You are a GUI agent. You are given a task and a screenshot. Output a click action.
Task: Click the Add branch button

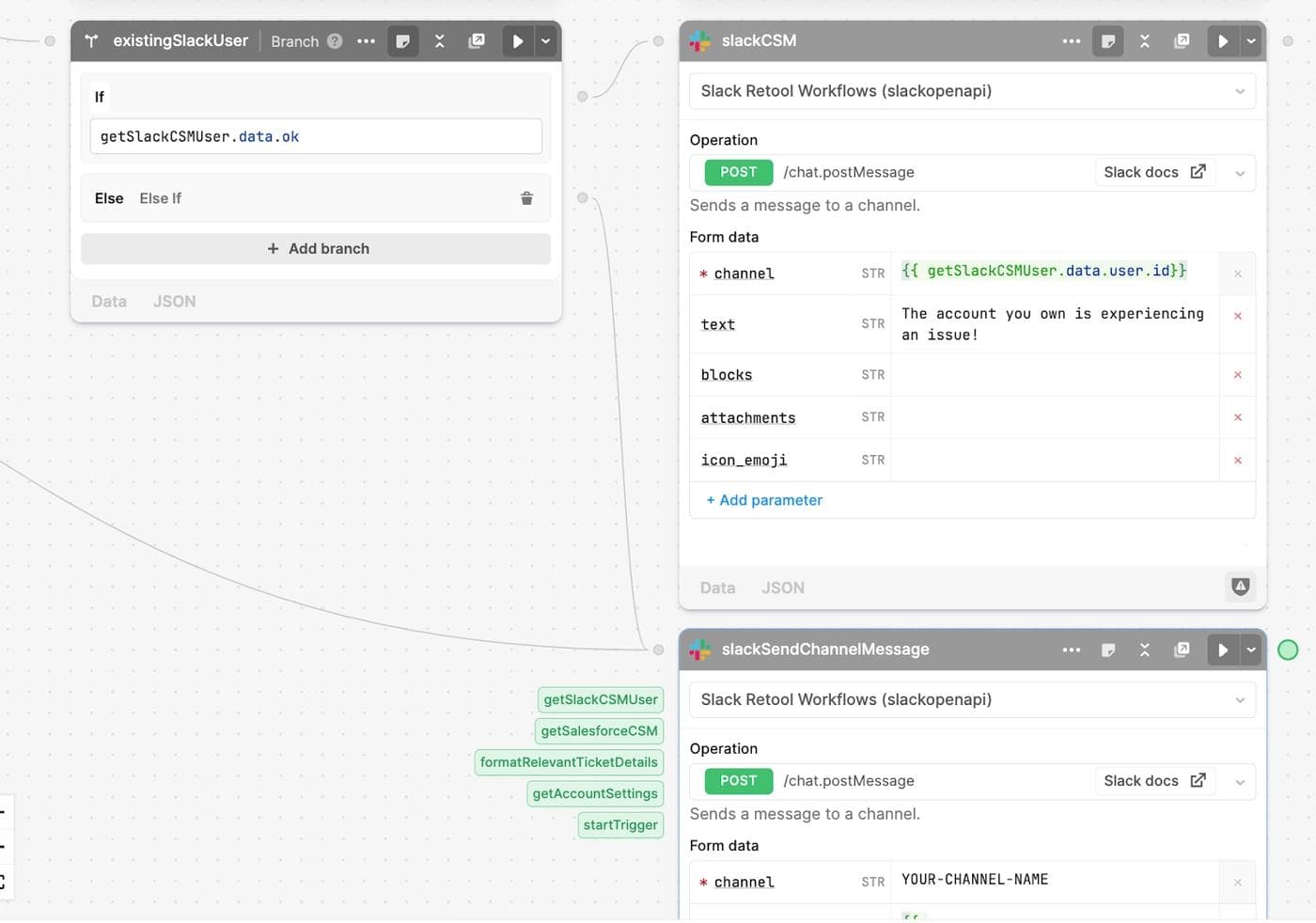pyautogui.click(x=316, y=248)
